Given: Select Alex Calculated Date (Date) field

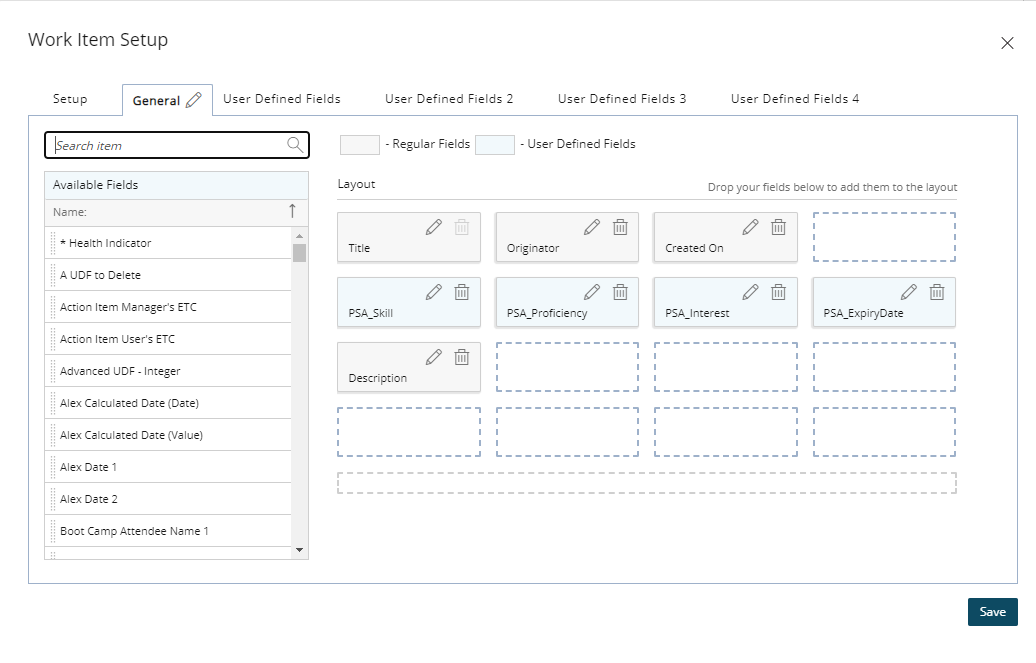Looking at the screenshot, I should tap(168, 403).
